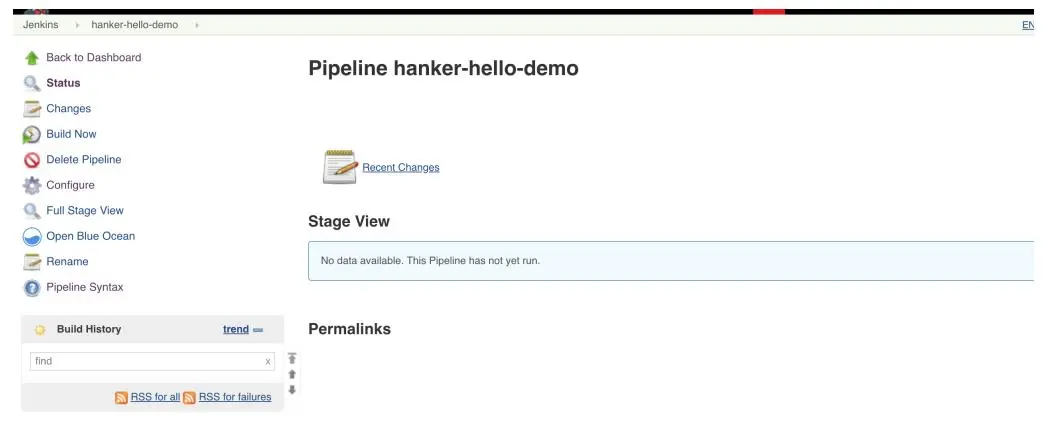Click the Rename notepad icon
The width and height of the screenshot is (1049, 447).
pyautogui.click(x=32, y=262)
